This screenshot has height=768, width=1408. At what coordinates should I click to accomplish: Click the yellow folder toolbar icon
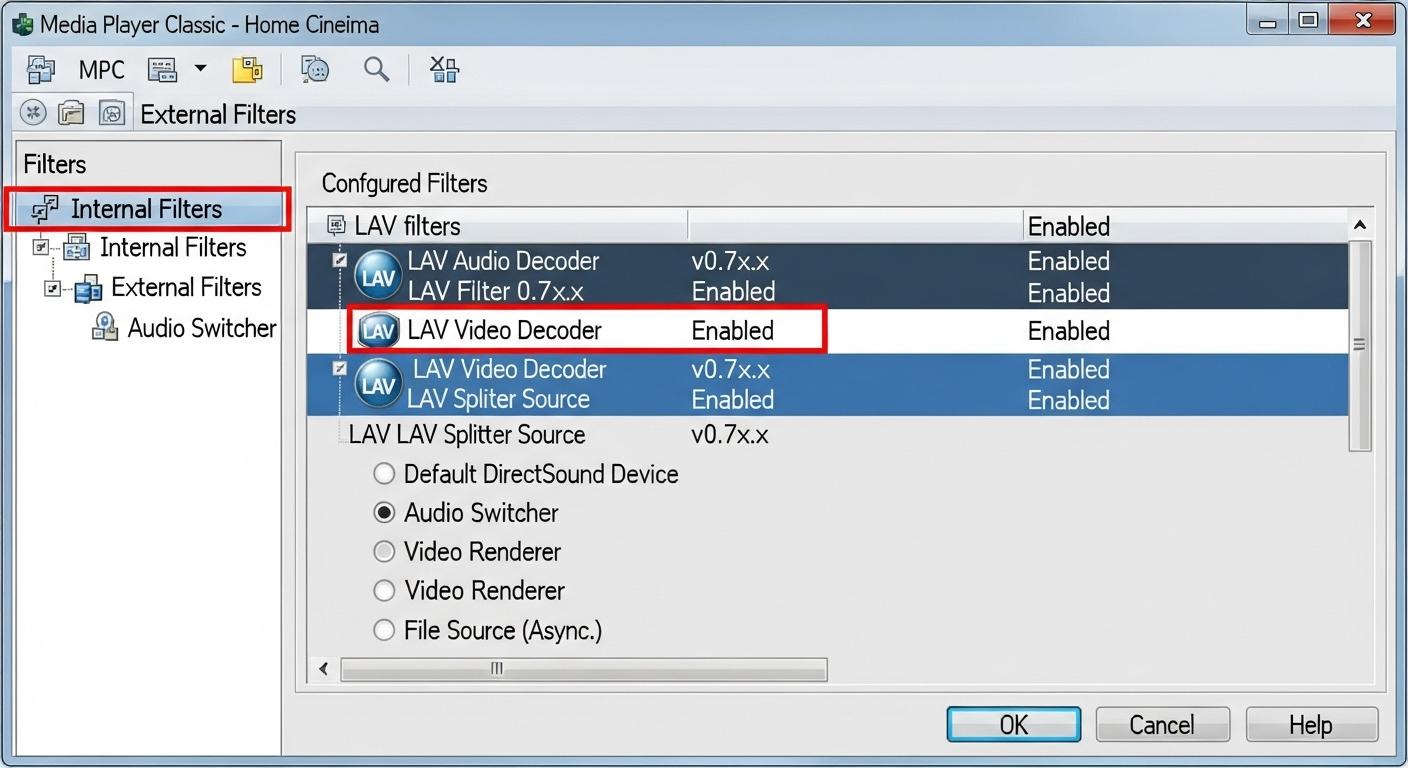(x=247, y=70)
